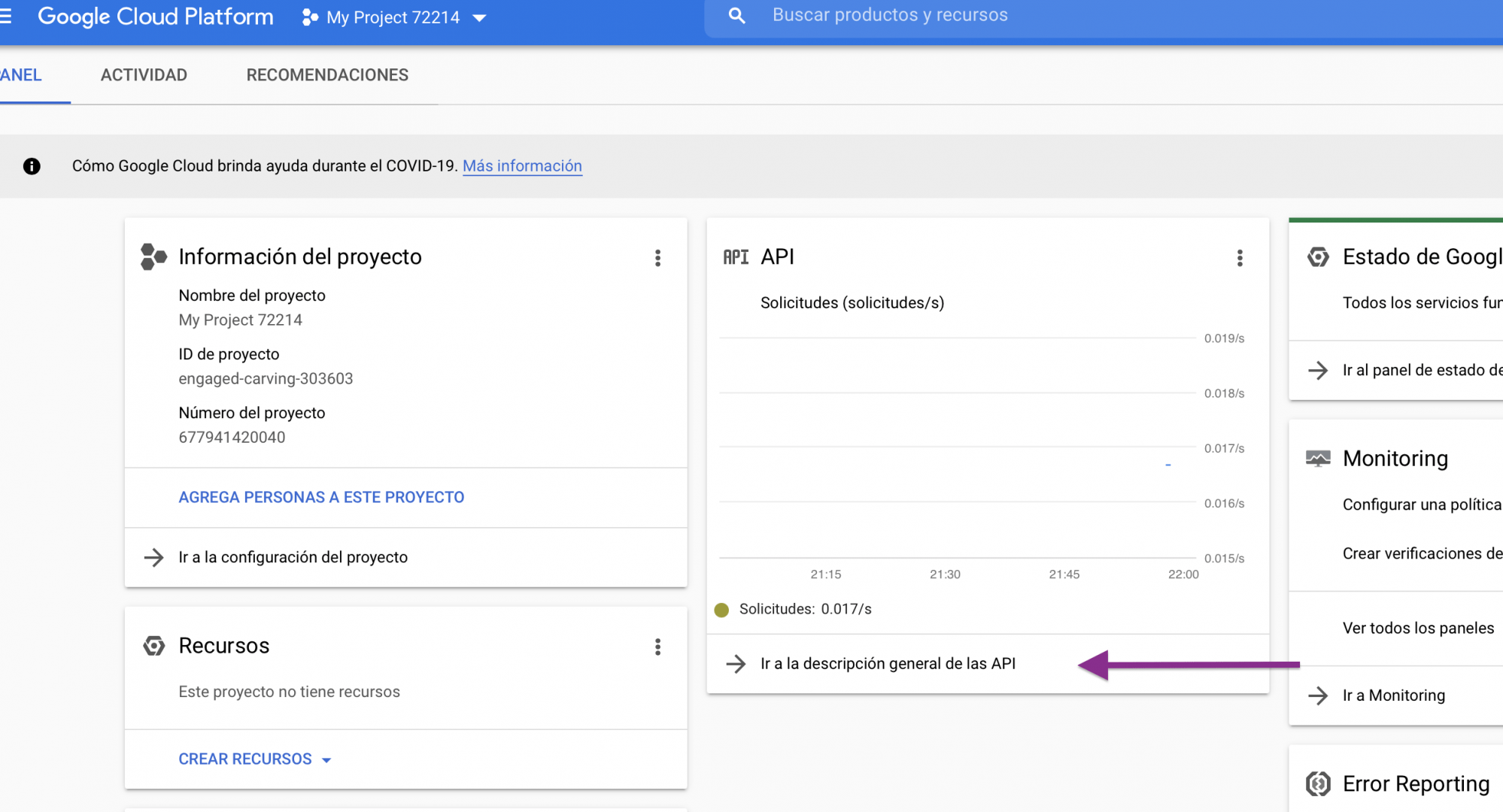Click the project ID engaged-carving-303603
This screenshot has height=812, width=1503.
(x=266, y=379)
